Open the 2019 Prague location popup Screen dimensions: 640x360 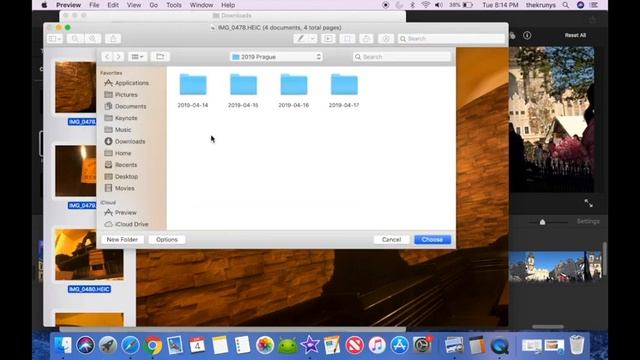pyautogui.click(x=276, y=57)
